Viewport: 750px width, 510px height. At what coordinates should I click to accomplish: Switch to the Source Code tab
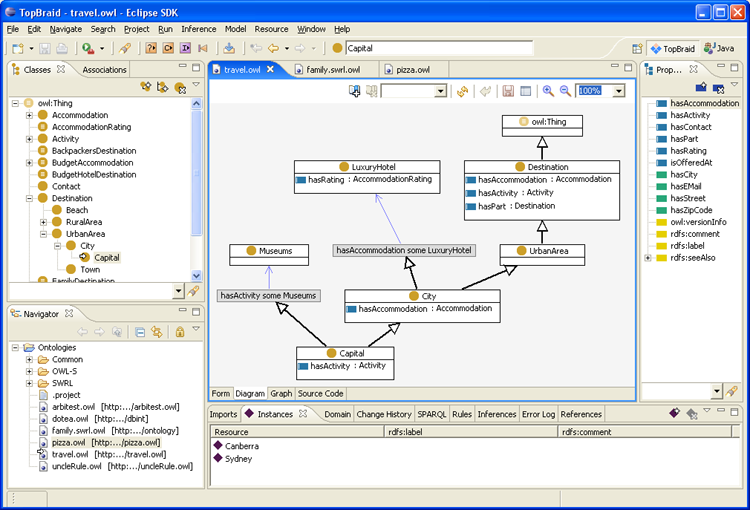click(320, 394)
